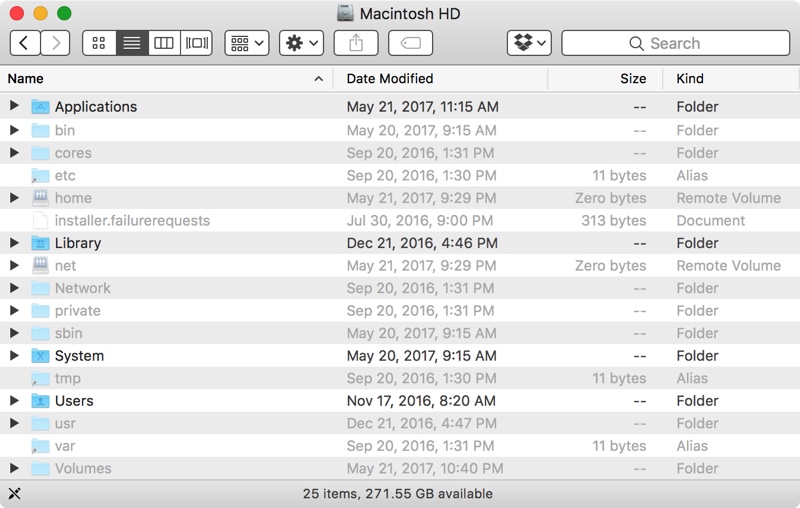Expand the Library folder disclosure triangle
The height and width of the screenshot is (508, 800).
click(14, 243)
